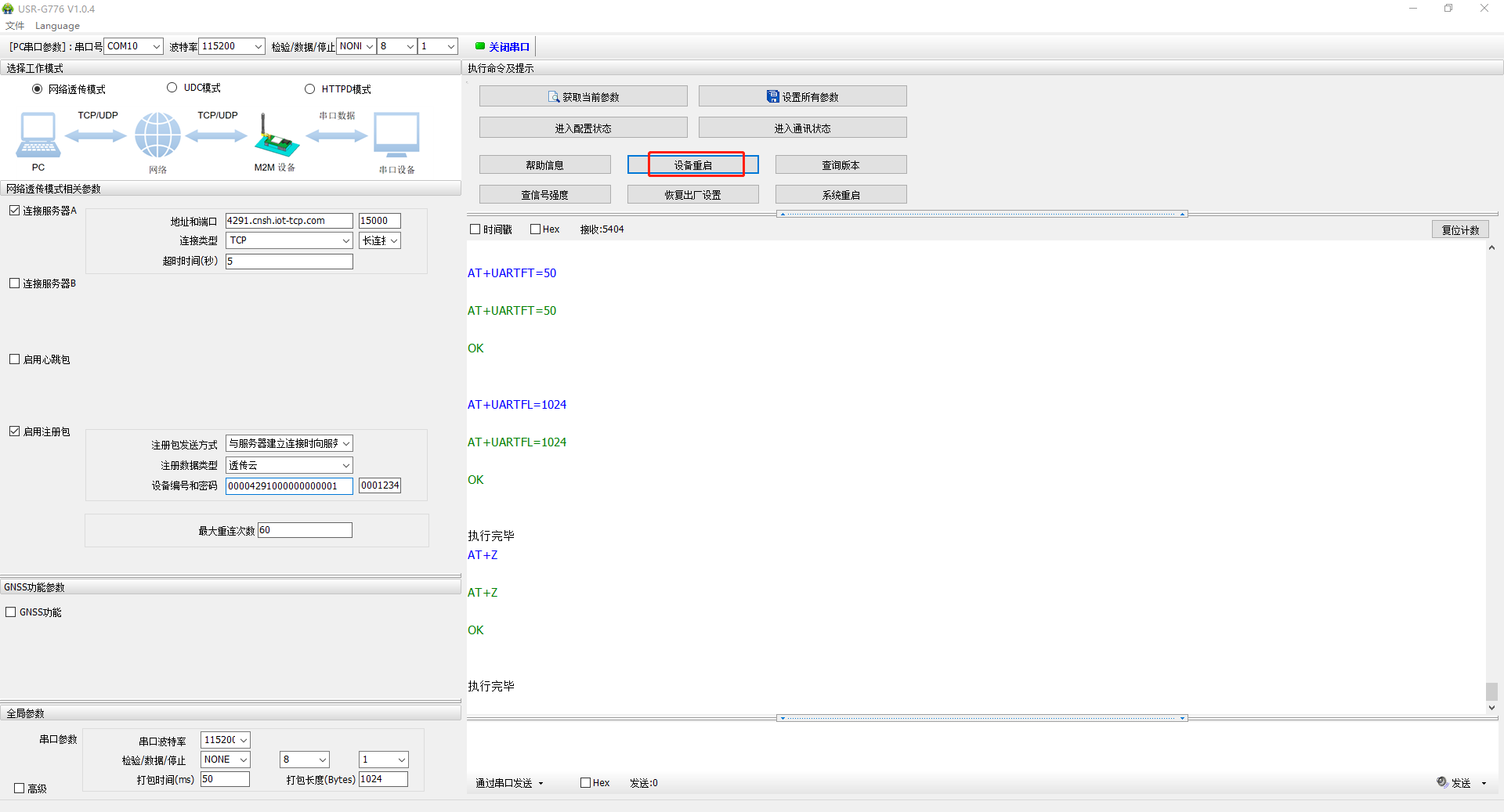This screenshot has height=812, width=1504.
Task: Toggle the GNSS function checkbox
Action: [x=11, y=612]
